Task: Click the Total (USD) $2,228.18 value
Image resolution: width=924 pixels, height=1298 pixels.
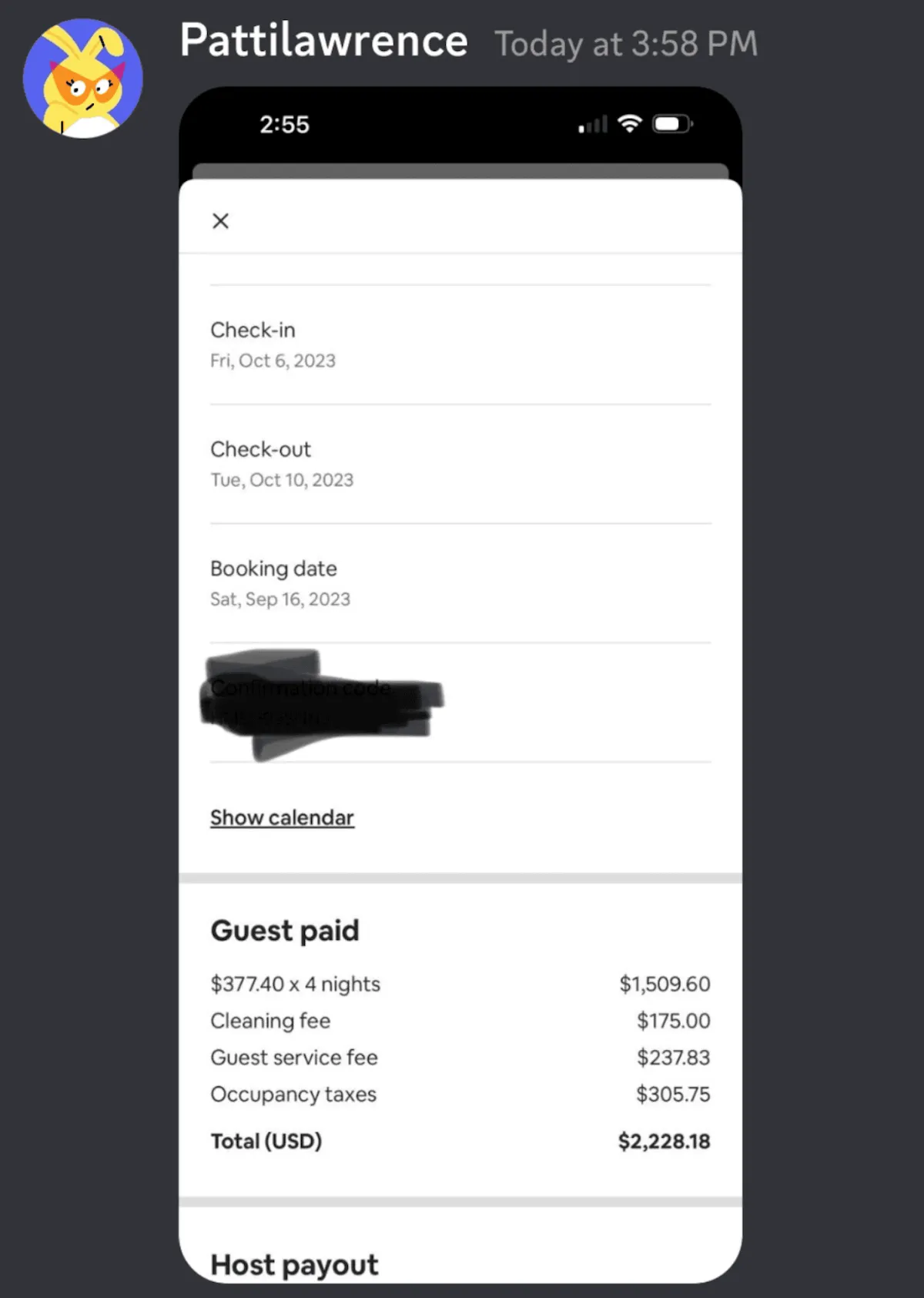Action: tap(664, 1142)
